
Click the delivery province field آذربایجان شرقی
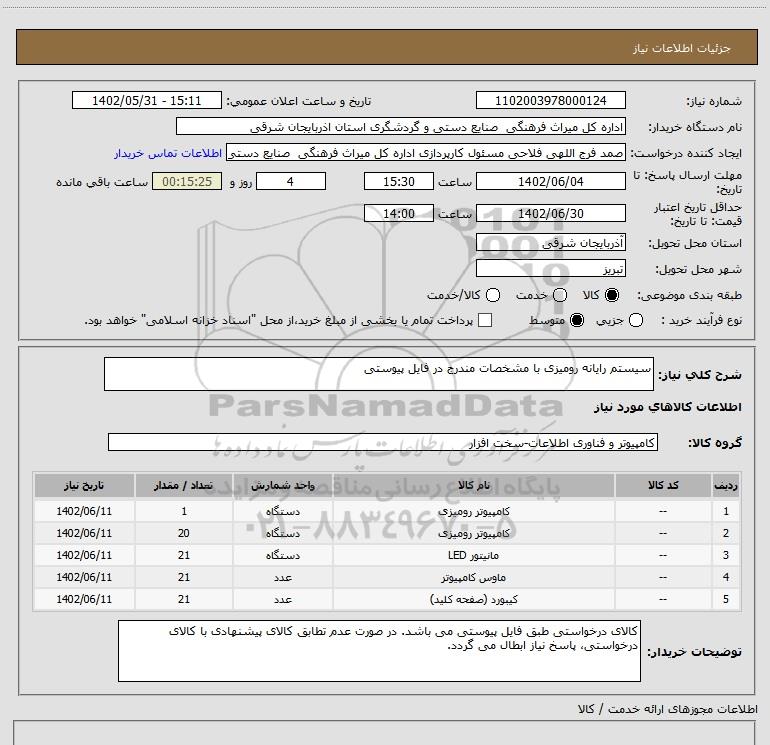(550, 243)
